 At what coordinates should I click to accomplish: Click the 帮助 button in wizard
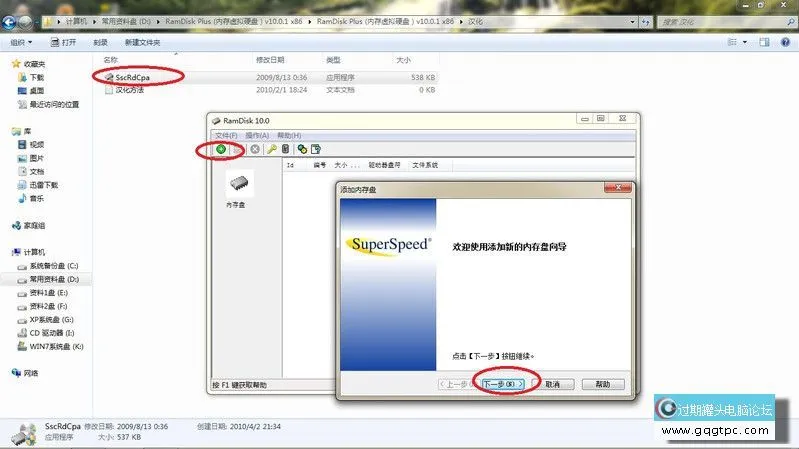click(603, 384)
